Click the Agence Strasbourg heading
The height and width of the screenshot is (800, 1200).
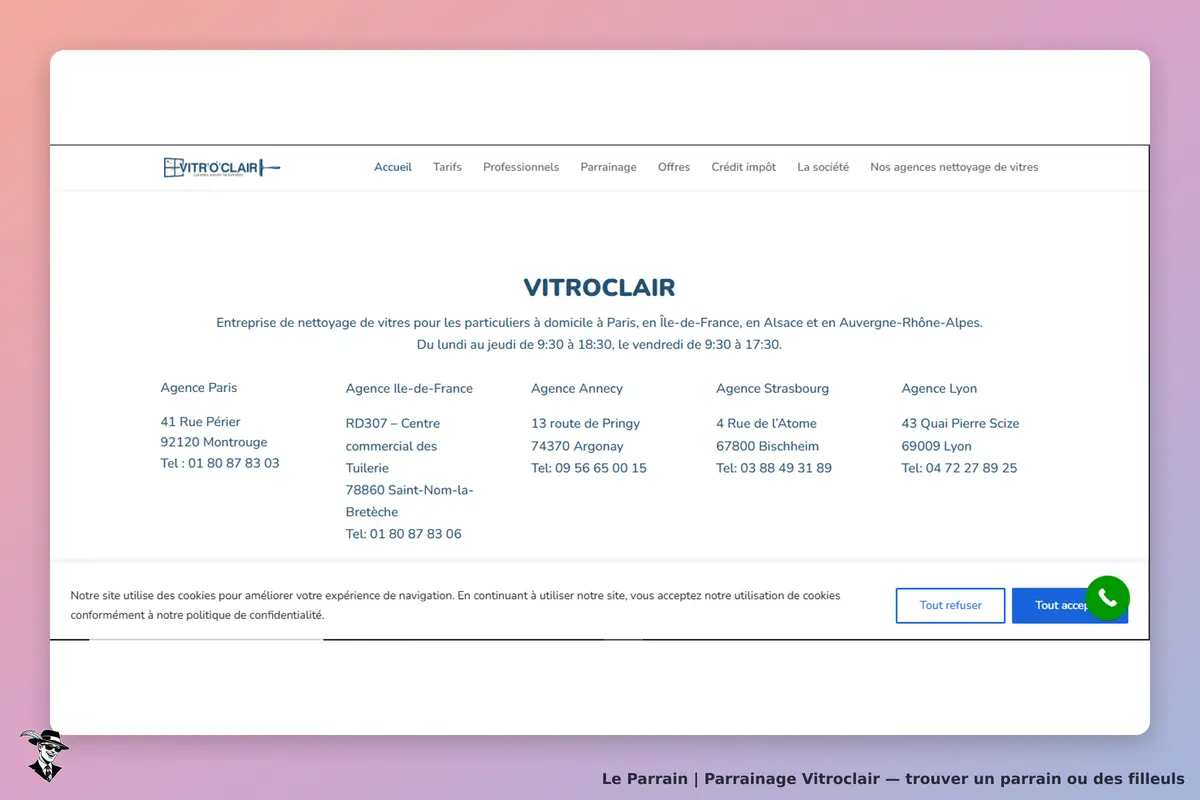[772, 389]
